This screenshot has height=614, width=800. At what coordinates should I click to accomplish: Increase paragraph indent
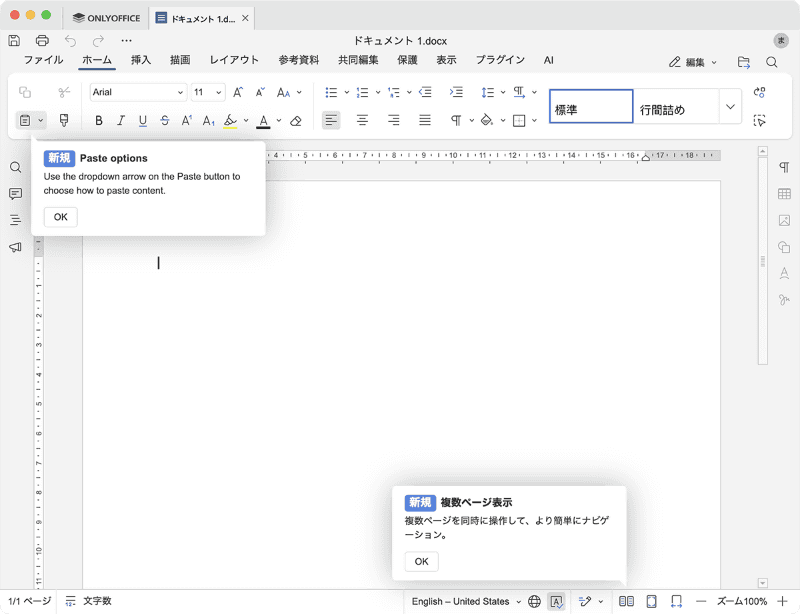456,92
